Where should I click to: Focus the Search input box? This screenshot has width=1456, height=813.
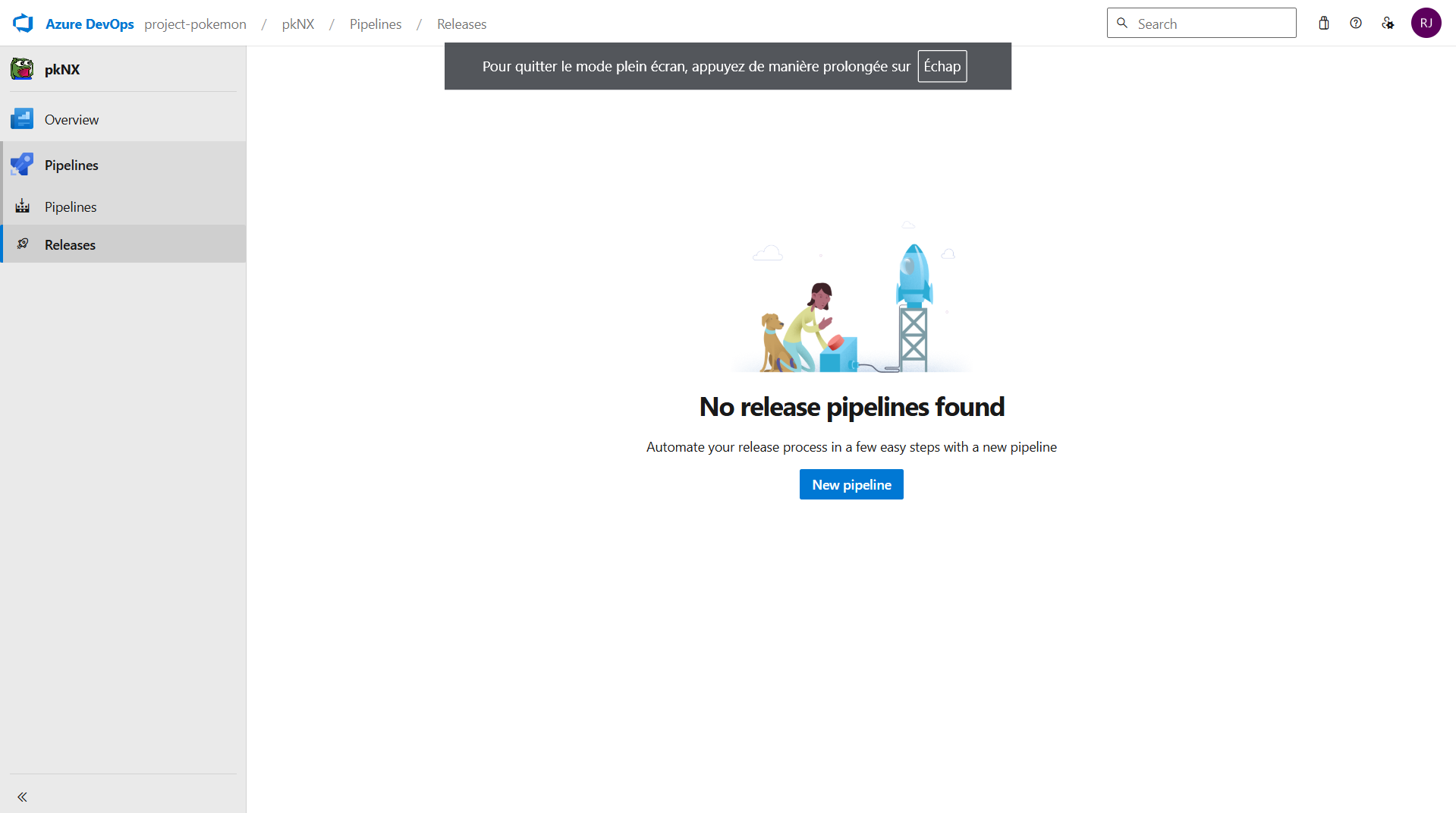click(1212, 24)
